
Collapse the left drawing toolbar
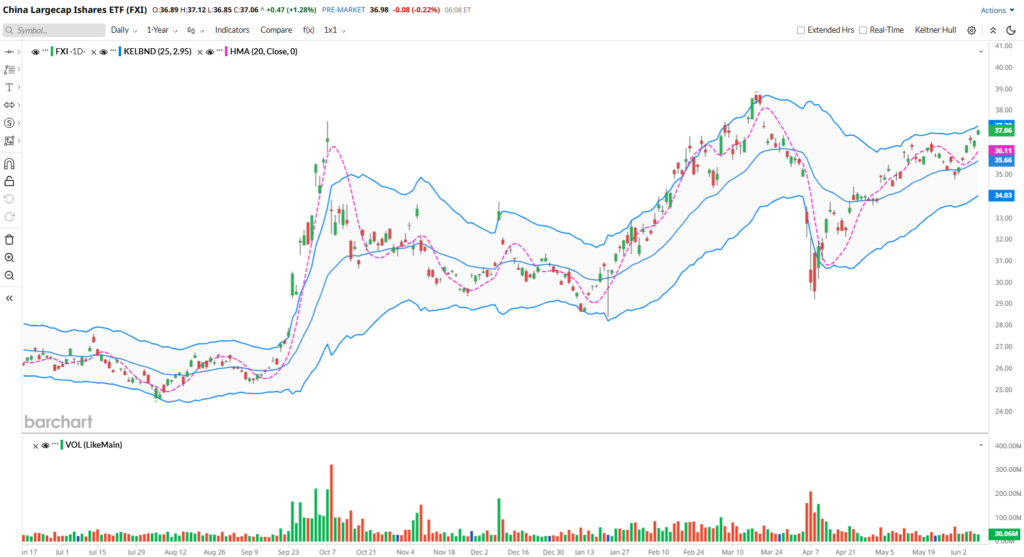click(x=9, y=297)
